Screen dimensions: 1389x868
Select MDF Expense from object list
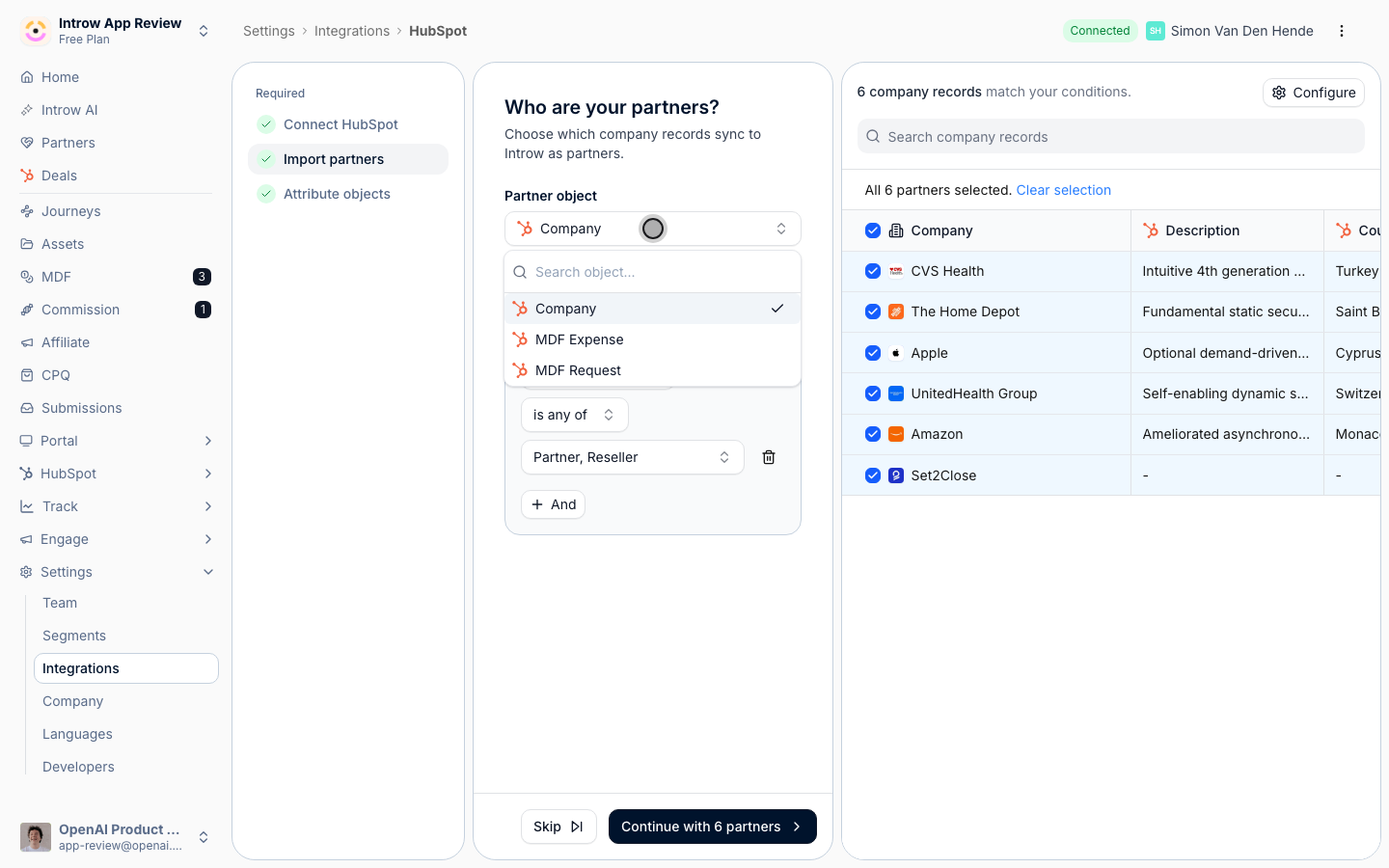tap(653, 339)
